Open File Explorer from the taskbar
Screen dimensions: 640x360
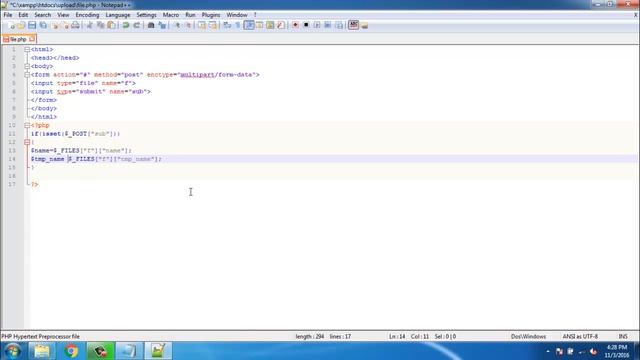[42, 351]
